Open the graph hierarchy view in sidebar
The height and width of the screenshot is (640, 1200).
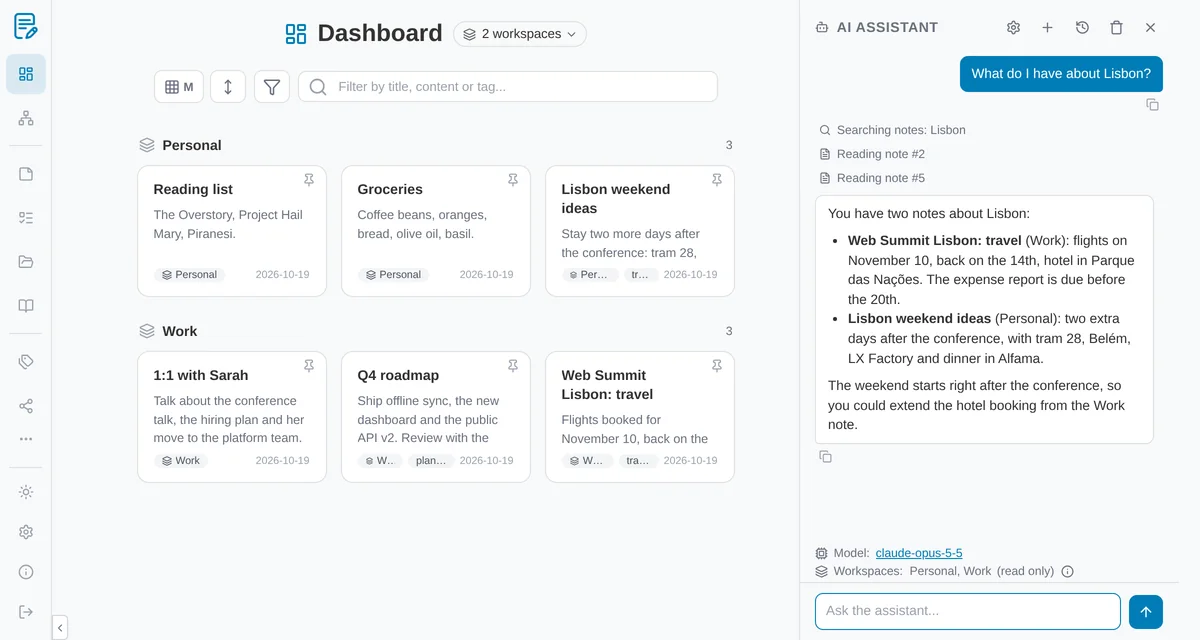26,118
